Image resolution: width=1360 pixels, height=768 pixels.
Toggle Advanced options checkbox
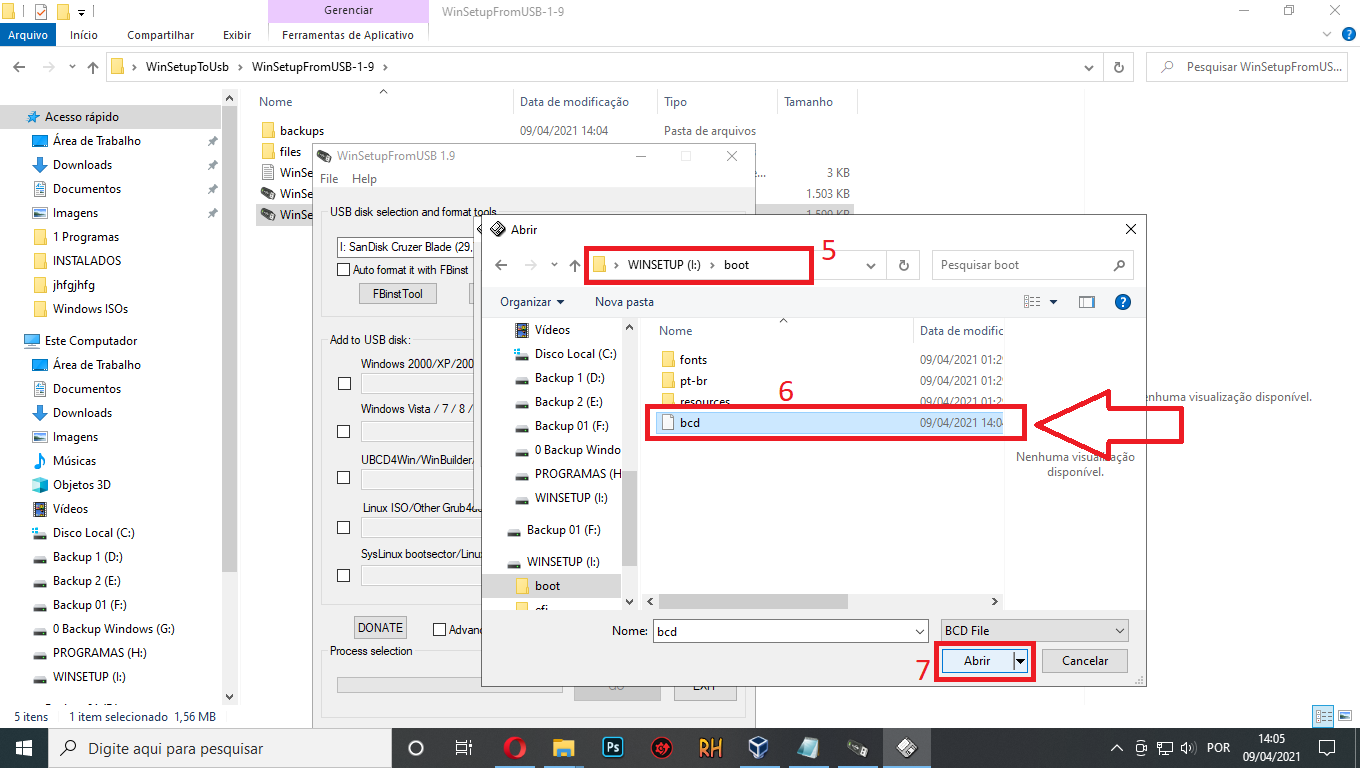coord(439,630)
